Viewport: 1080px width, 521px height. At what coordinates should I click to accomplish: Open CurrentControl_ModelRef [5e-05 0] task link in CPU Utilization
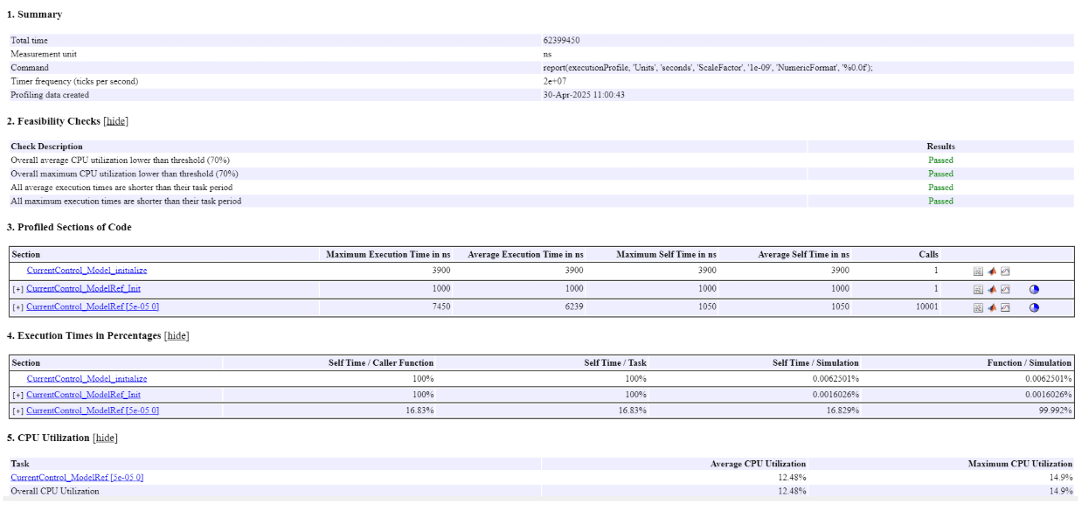(77, 478)
